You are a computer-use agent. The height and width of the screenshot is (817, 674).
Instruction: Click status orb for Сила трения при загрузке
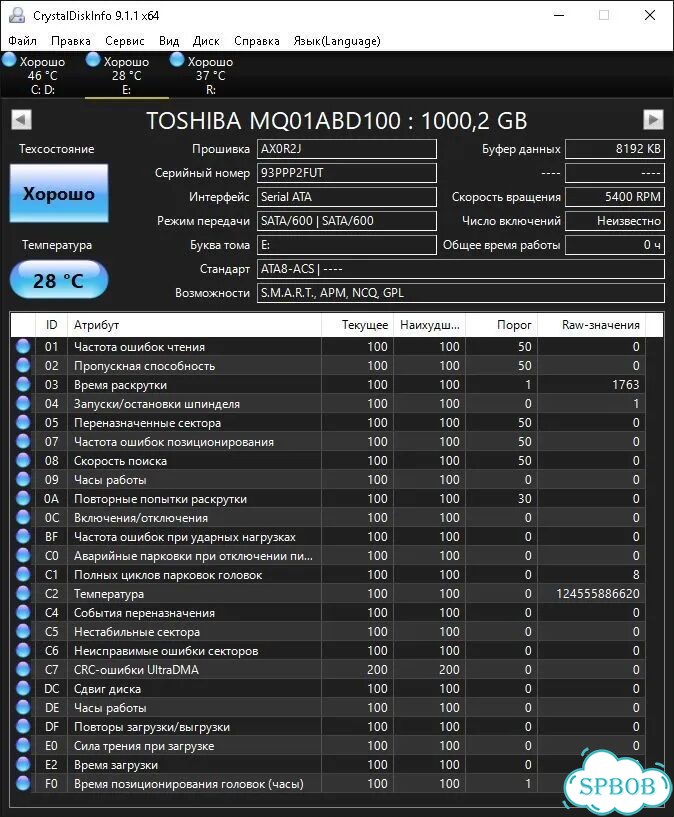tap(23, 746)
